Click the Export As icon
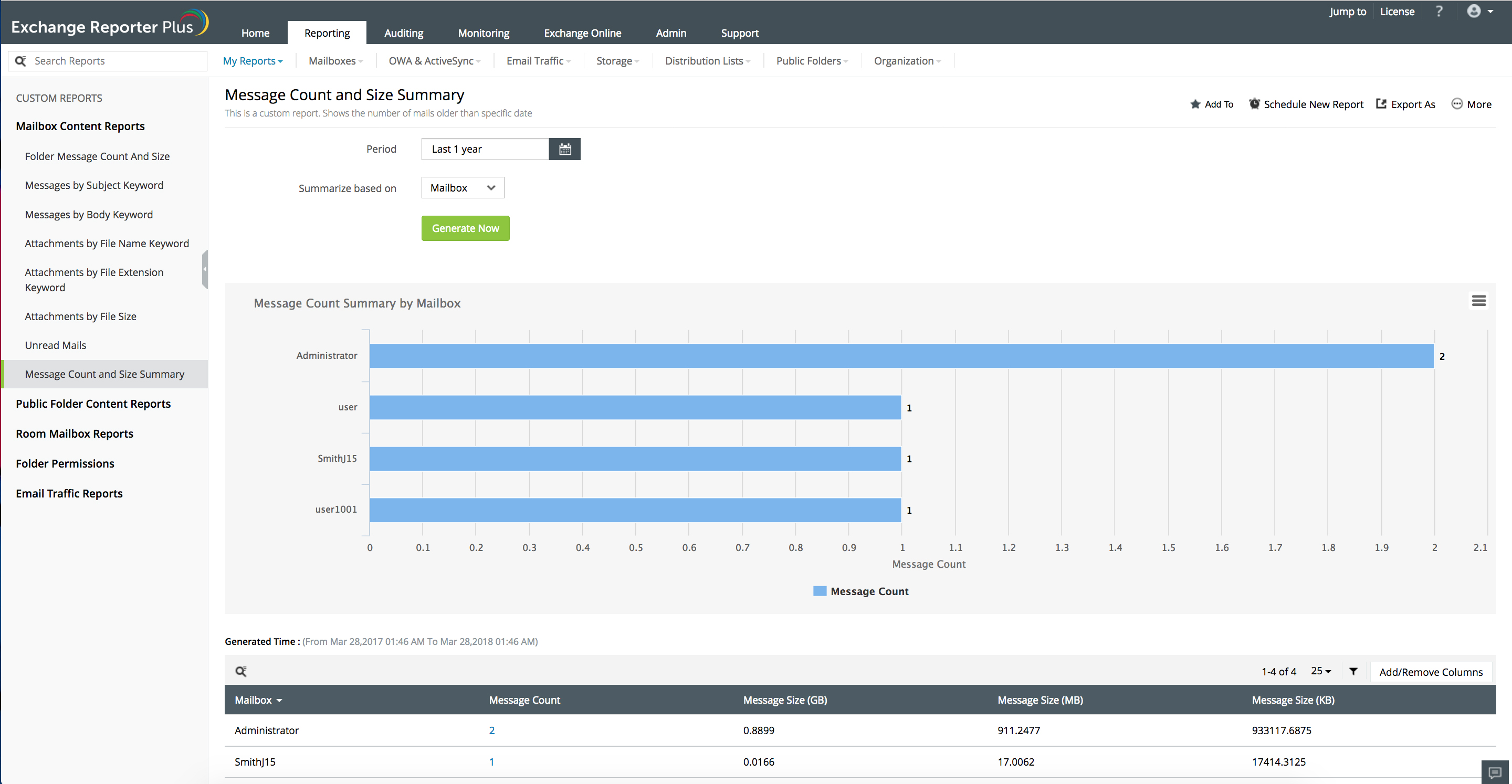The width and height of the screenshot is (1512, 784). [1381, 104]
